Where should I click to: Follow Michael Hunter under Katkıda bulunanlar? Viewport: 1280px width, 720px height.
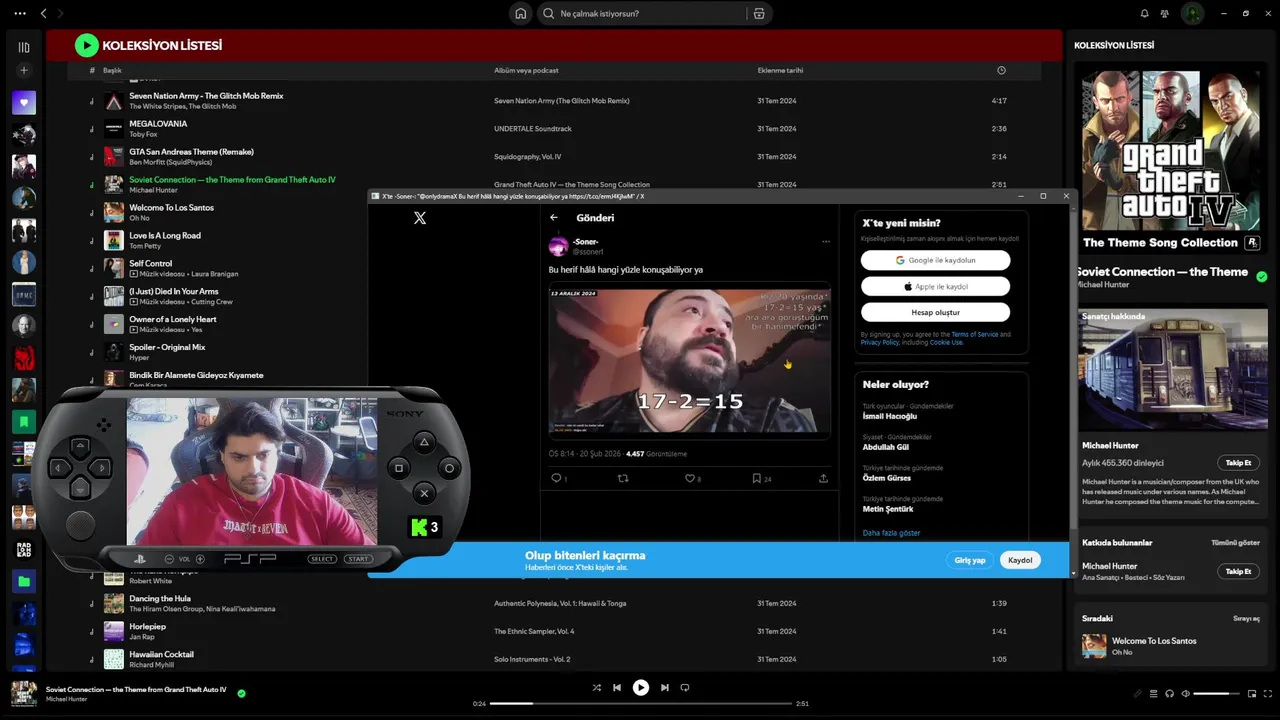coord(1238,571)
